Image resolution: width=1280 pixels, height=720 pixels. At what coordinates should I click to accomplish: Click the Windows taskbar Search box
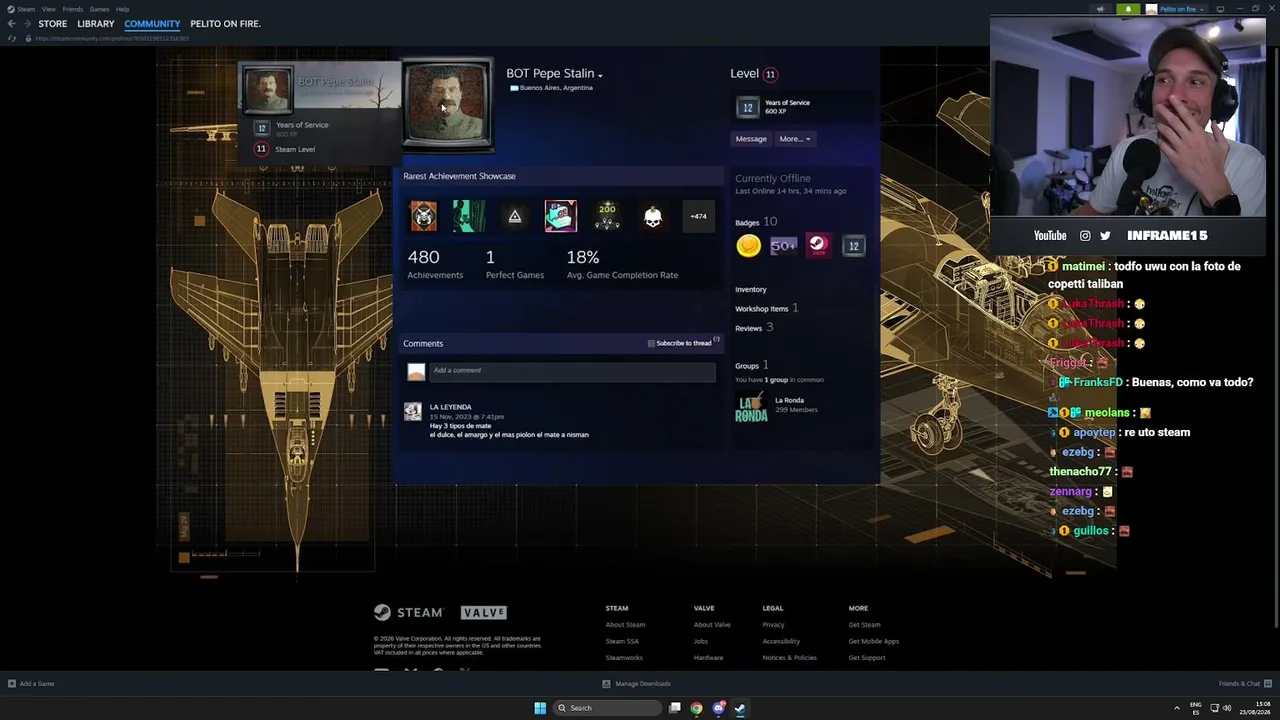pos(606,708)
